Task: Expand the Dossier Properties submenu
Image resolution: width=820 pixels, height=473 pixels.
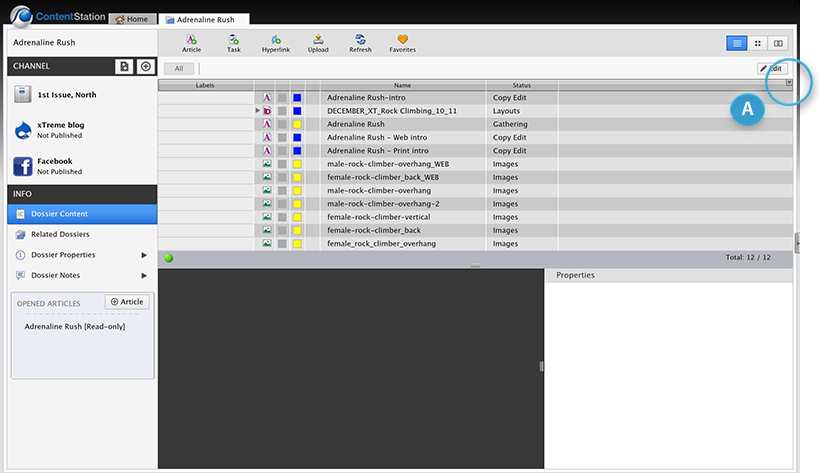Action: tap(144, 255)
